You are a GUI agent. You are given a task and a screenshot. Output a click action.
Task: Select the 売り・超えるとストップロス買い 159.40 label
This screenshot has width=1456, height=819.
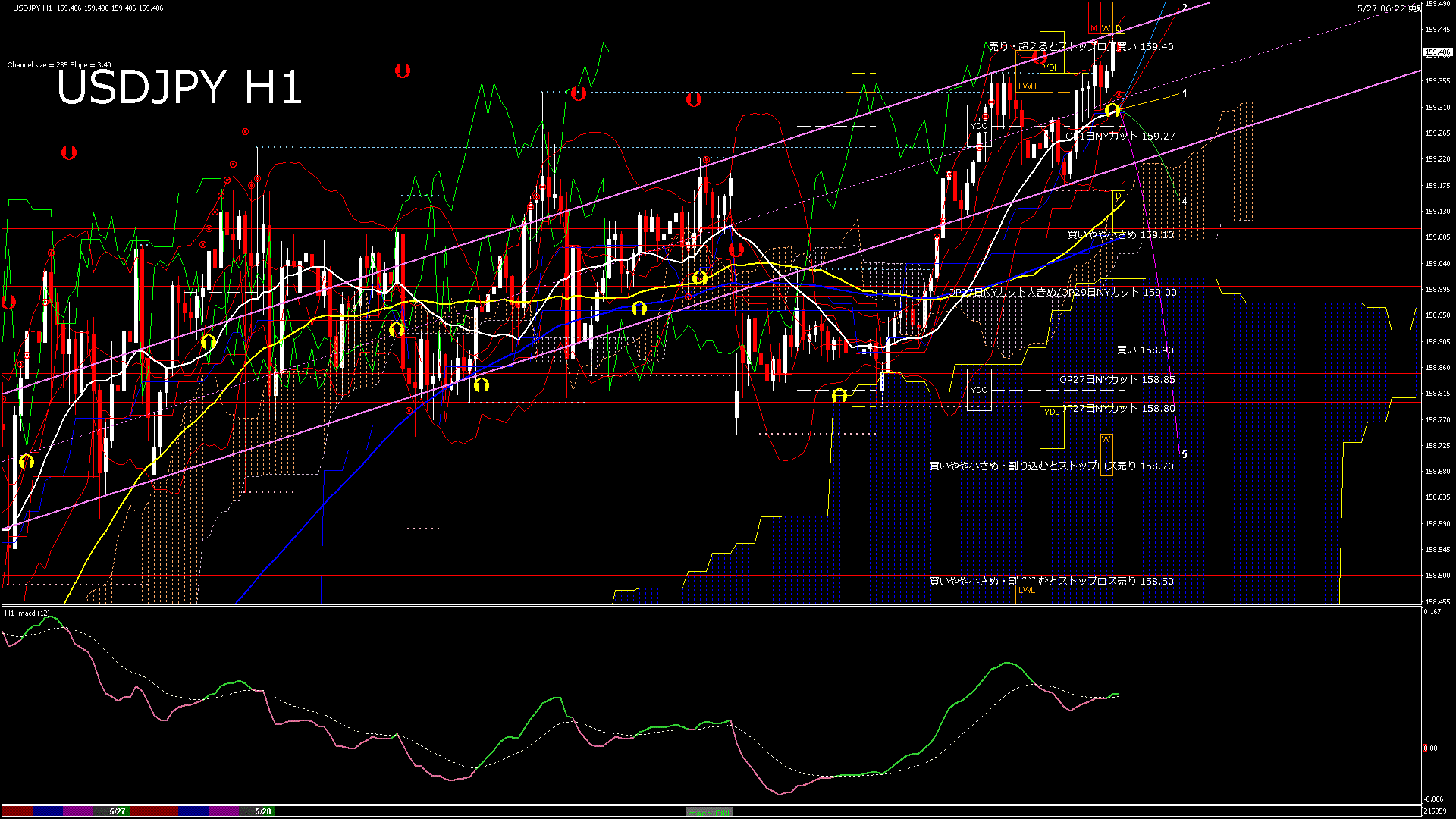pyautogui.click(x=1081, y=46)
